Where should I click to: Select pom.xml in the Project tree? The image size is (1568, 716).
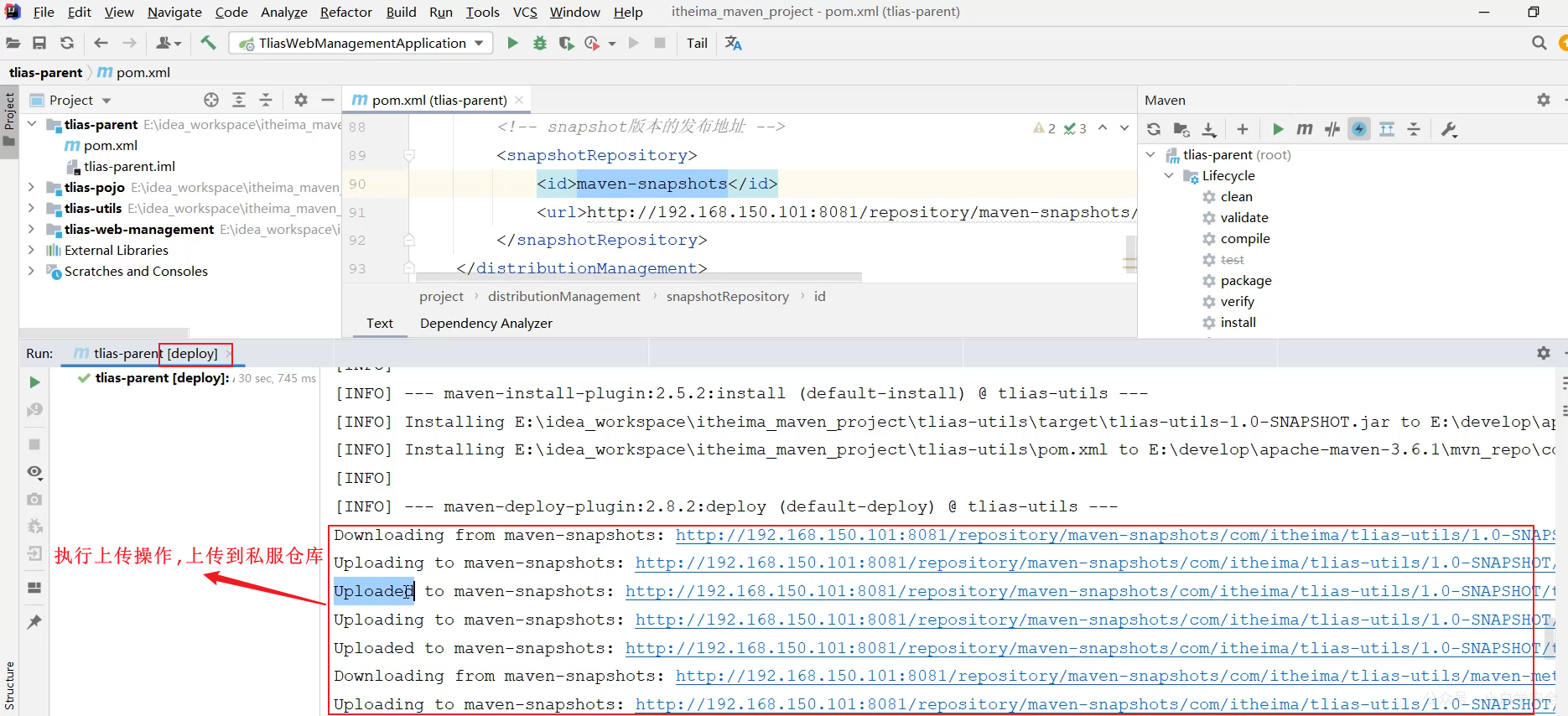pyautogui.click(x=110, y=145)
